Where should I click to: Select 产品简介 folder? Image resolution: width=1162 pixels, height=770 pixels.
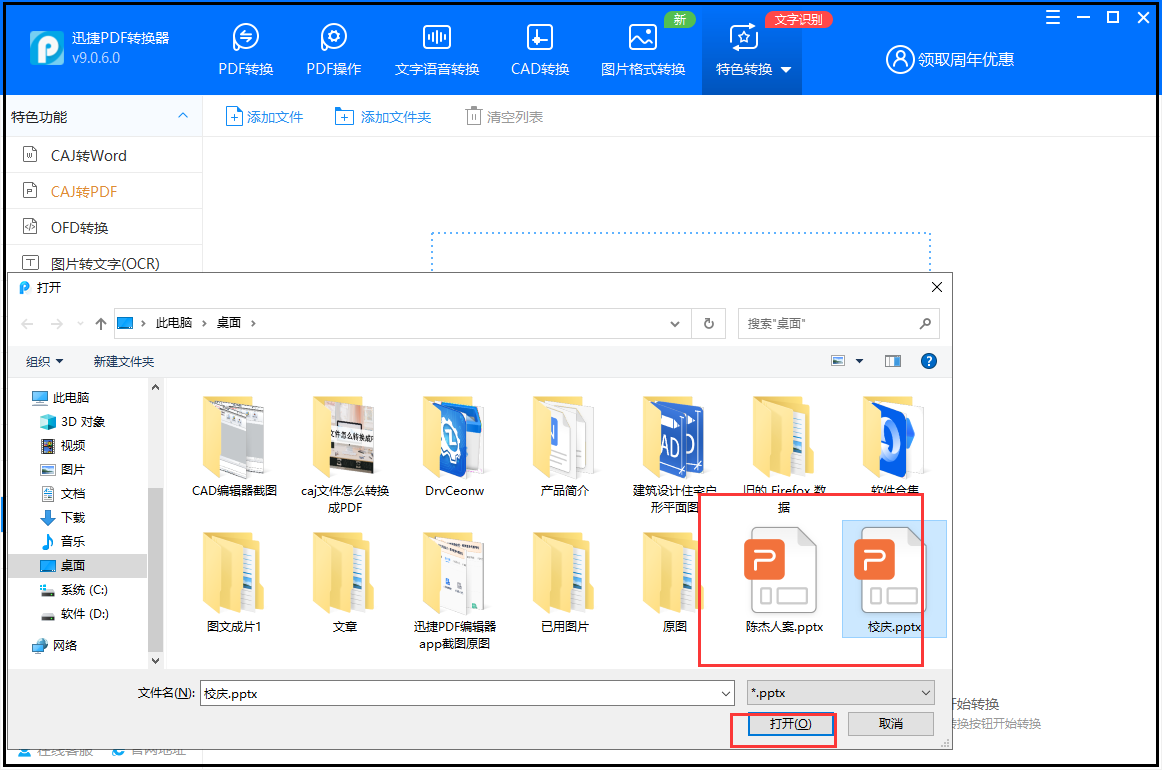click(565, 448)
